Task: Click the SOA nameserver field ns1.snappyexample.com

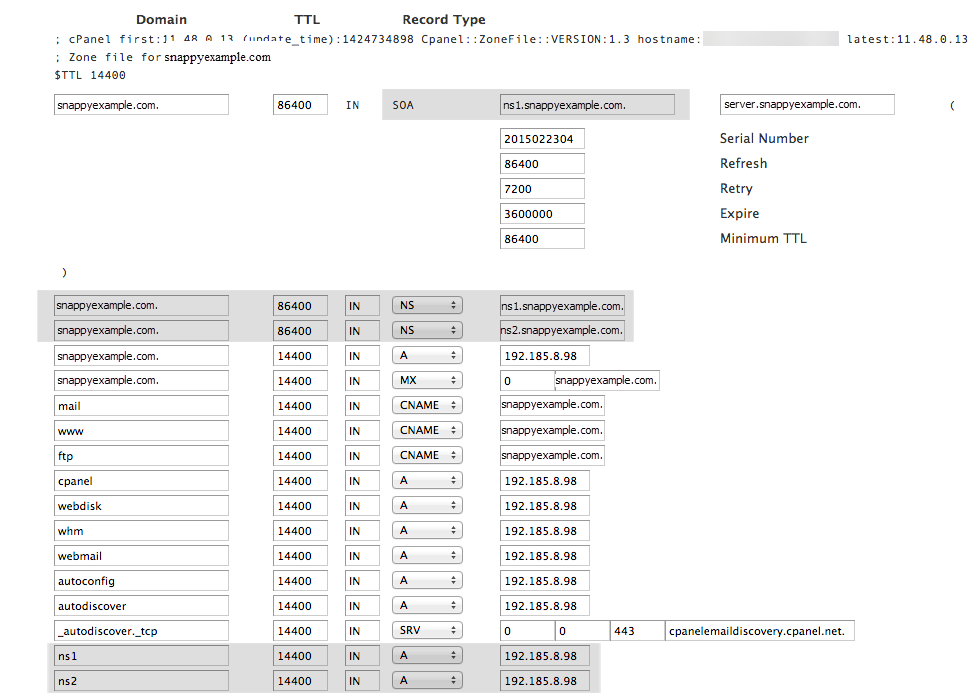Action: coord(586,104)
